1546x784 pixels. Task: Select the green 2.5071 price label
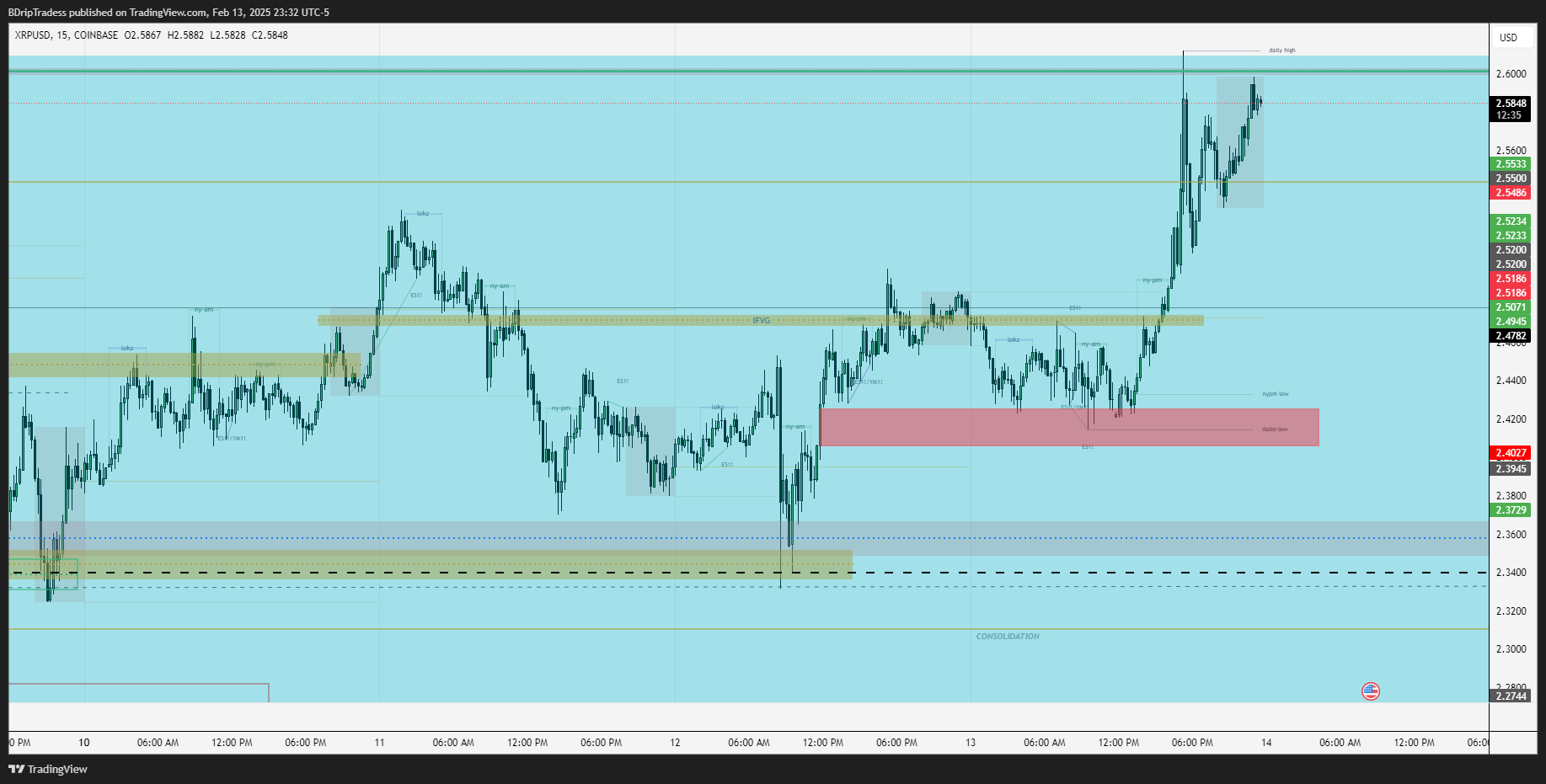1511,307
